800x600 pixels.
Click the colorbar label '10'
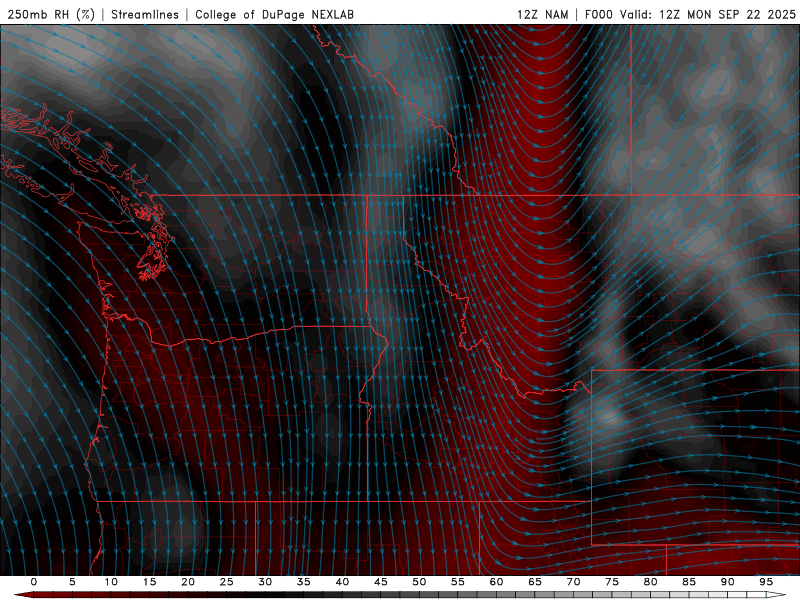[111, 582]
